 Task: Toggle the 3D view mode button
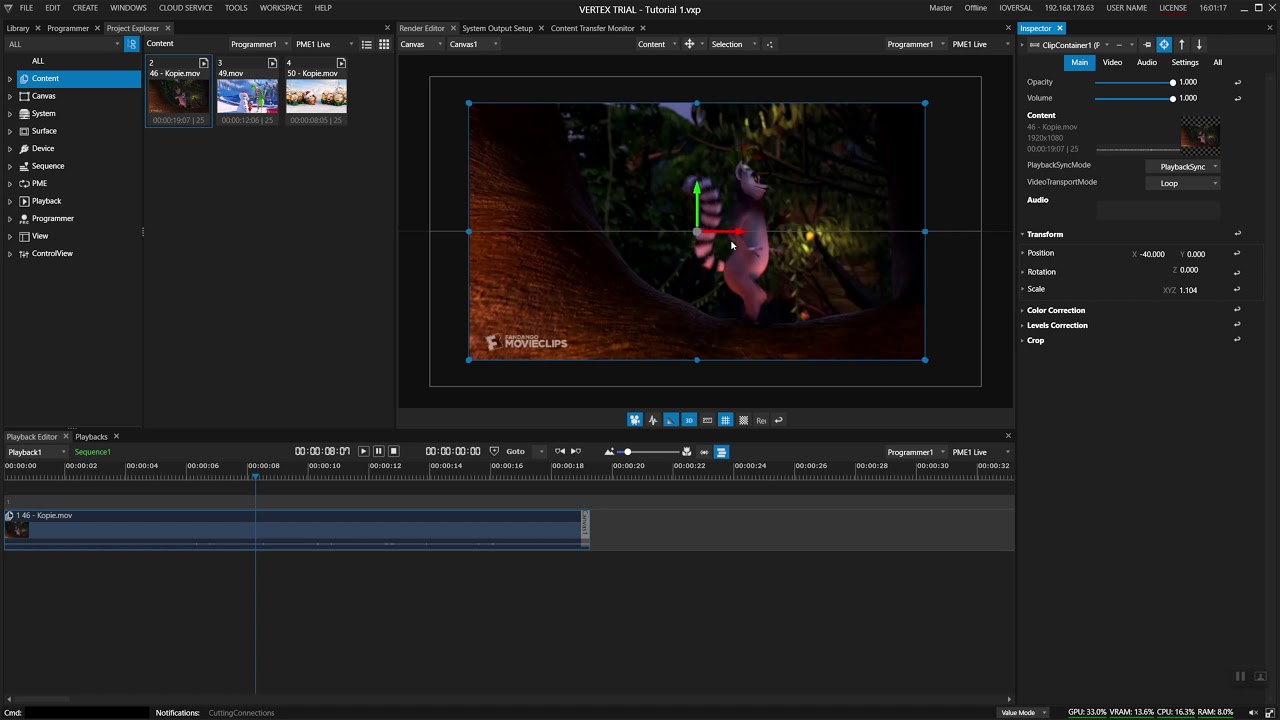(x=689, y=420)
